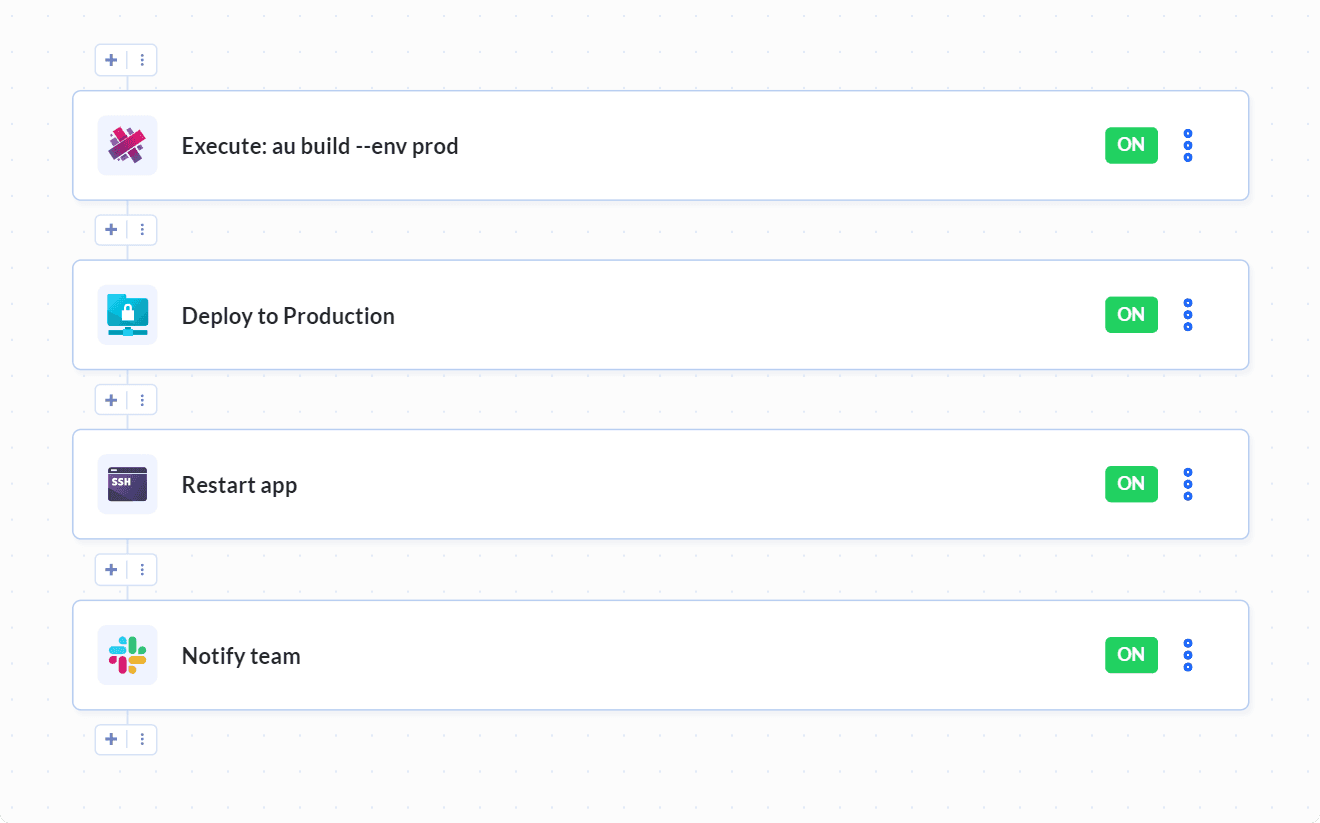This screenshot has width=1320, height=823.
Task: Select the Slack icon on Notify team
Action: (x=127, y=655)
